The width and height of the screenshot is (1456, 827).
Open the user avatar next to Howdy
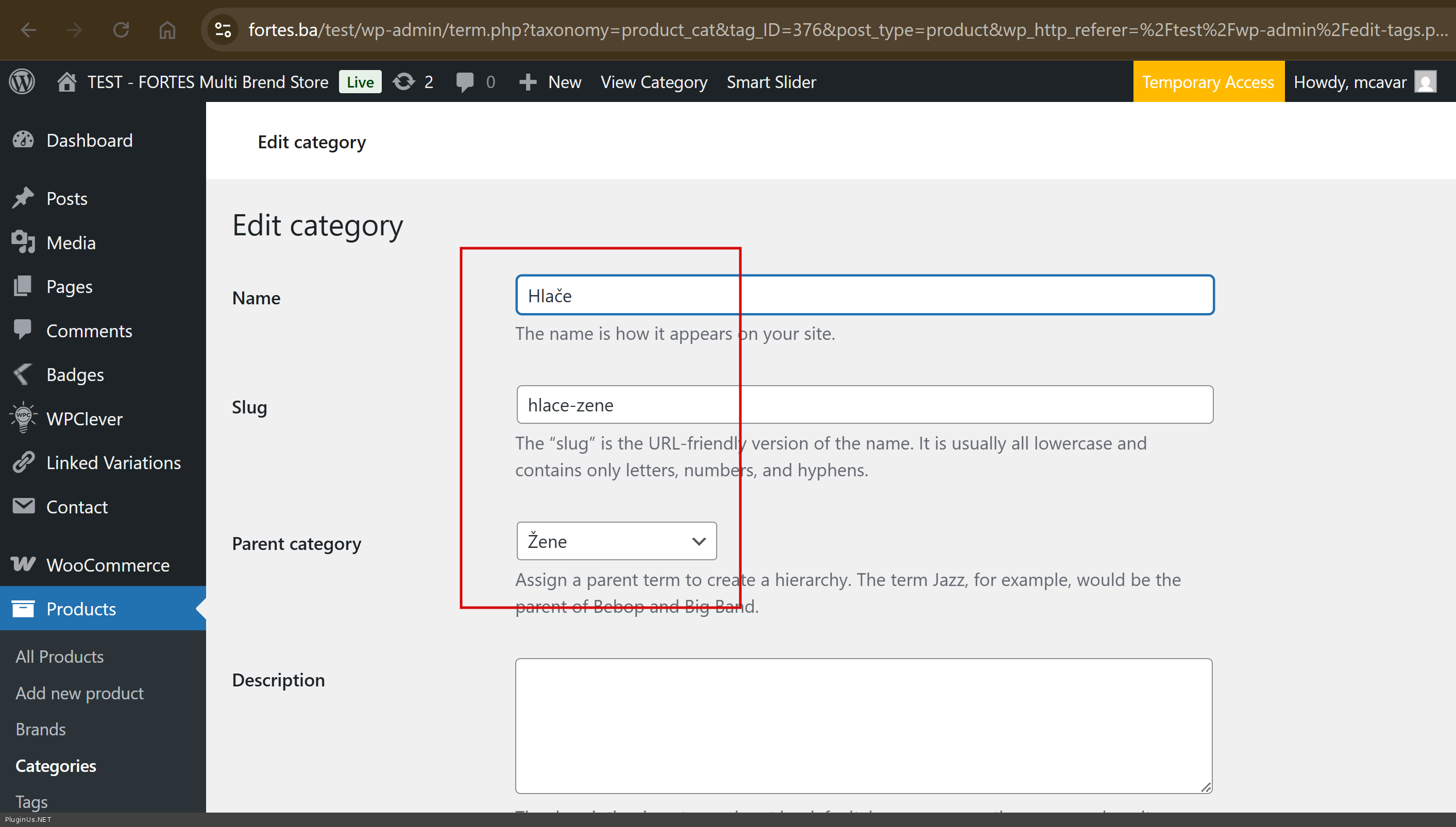coord(1425,82)
